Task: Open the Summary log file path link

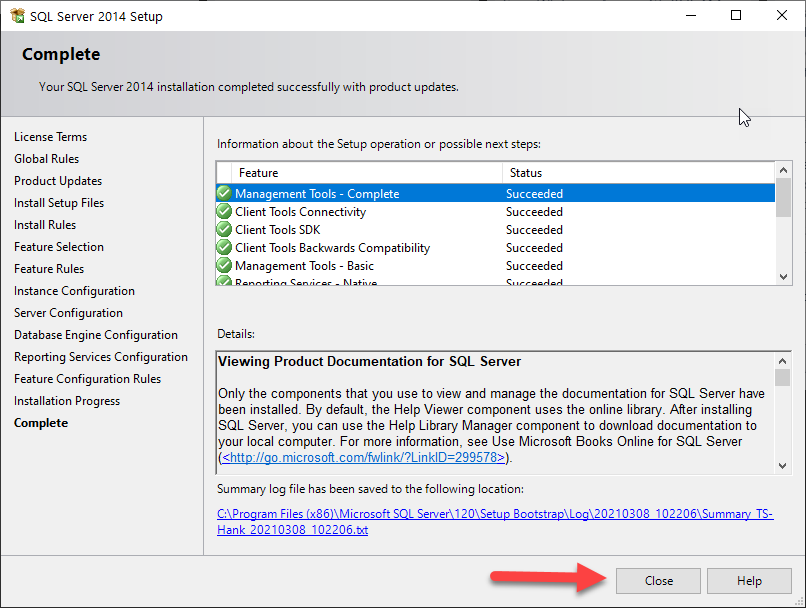Action: coord(495,522)
